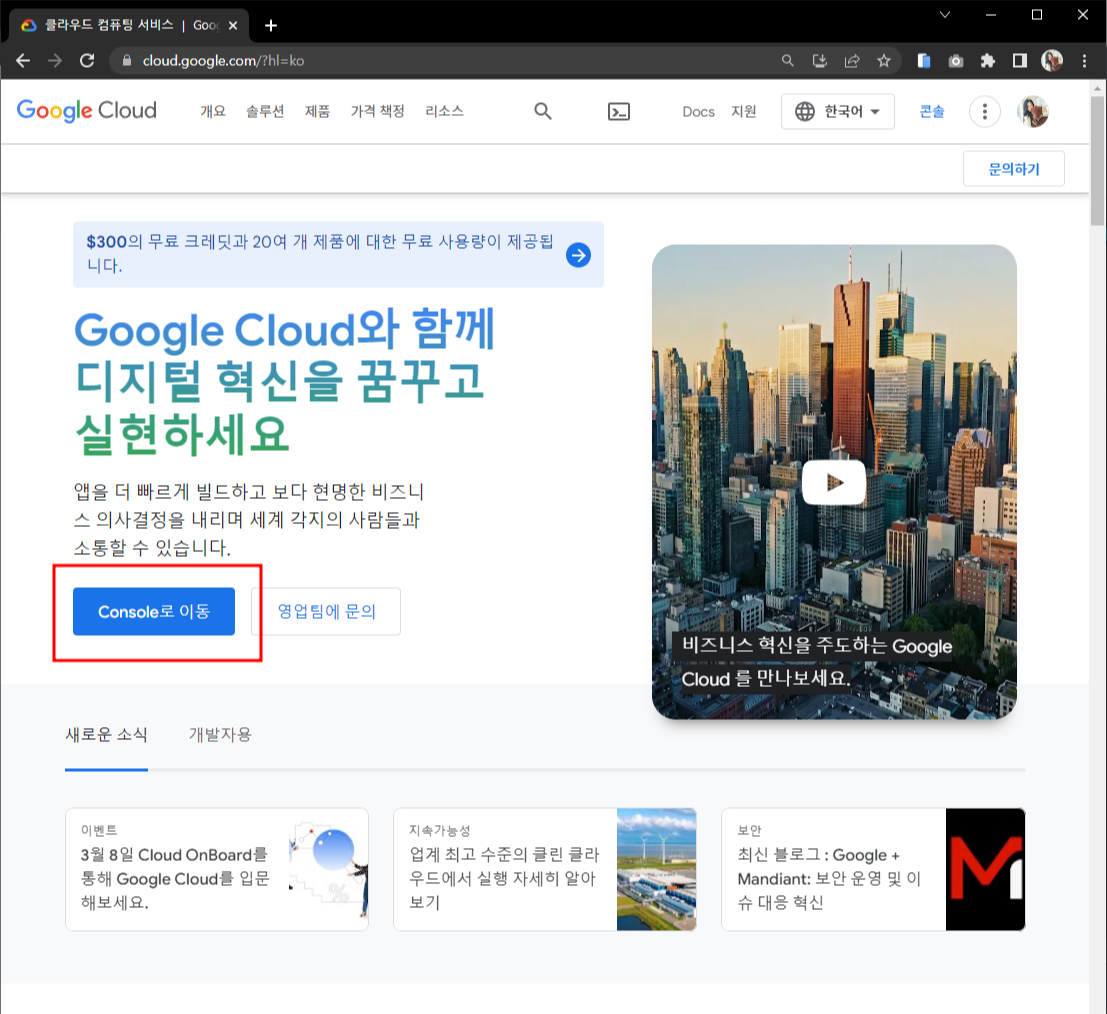Reload the page with refresh icon
The width and height of the screenshot is (1107, 1014).
point(87,61)
